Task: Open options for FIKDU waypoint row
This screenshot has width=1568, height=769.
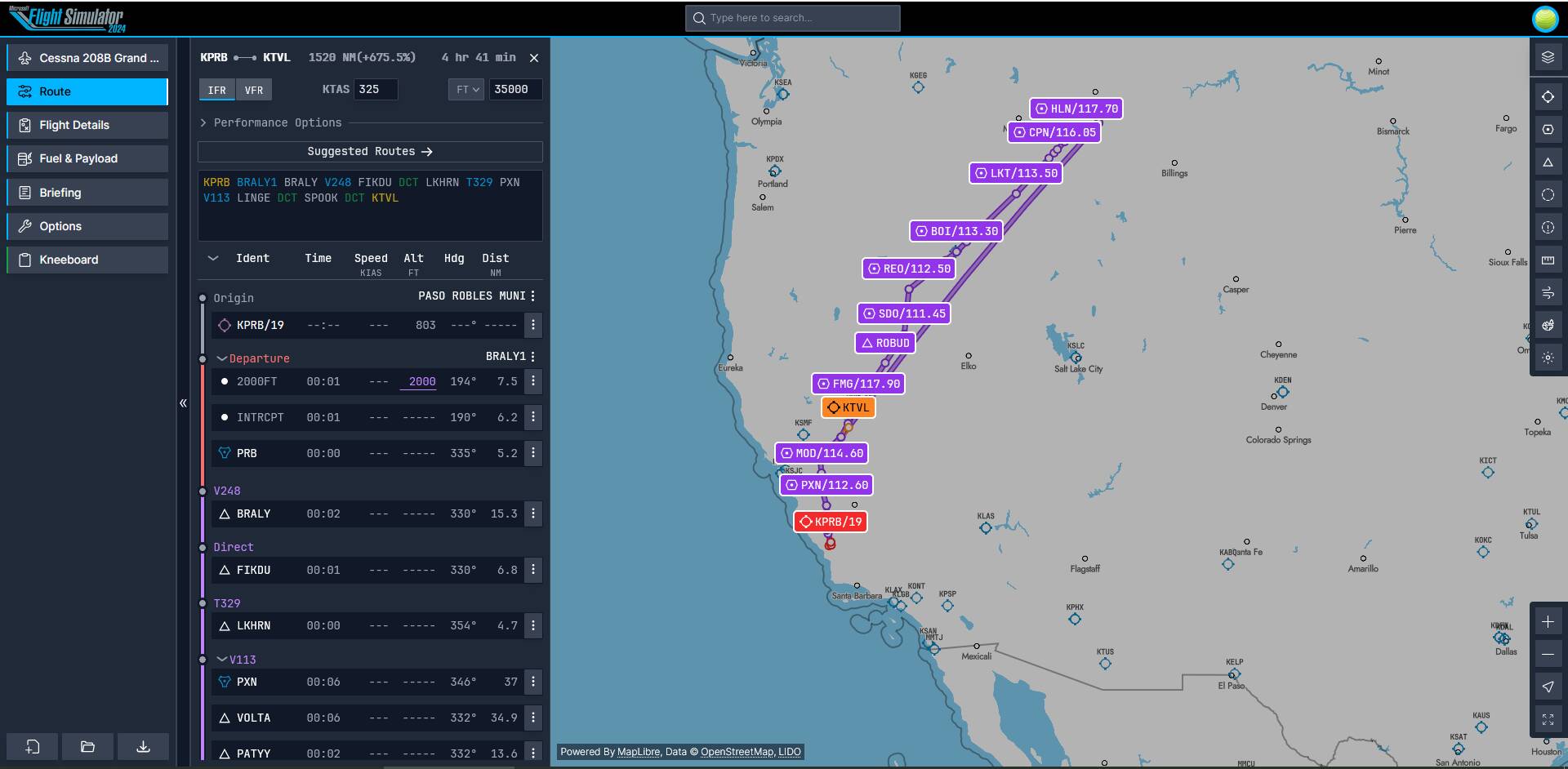Action: click(533, 570)
